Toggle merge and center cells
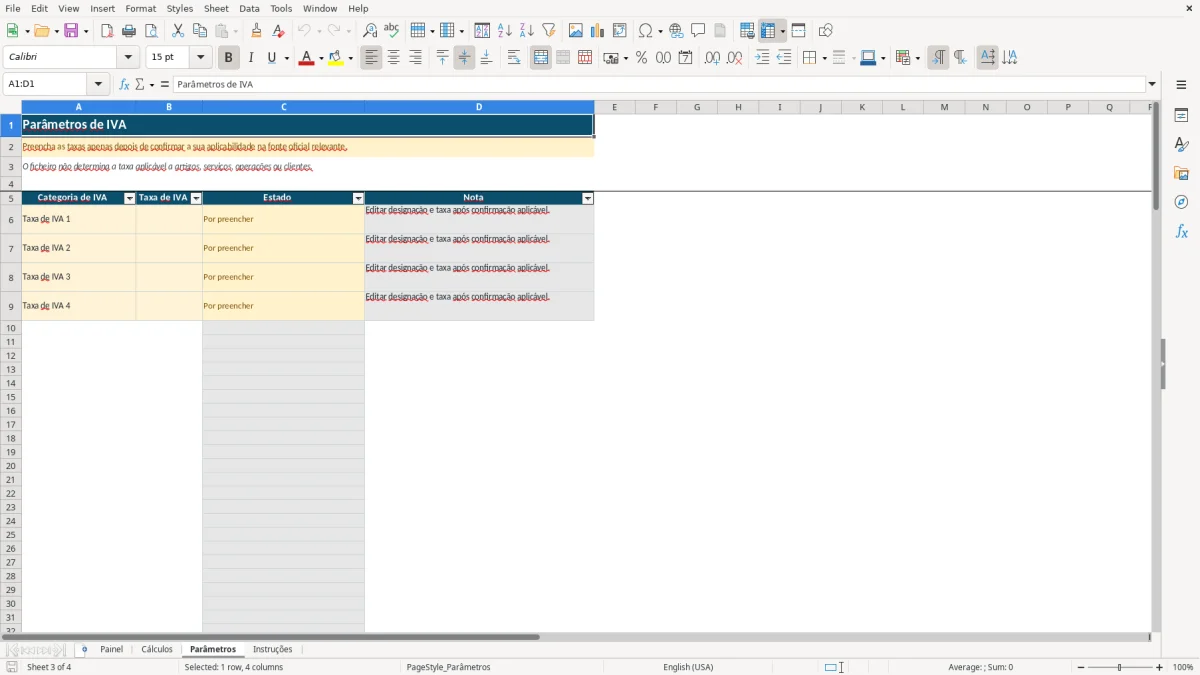 pos(541,58)
